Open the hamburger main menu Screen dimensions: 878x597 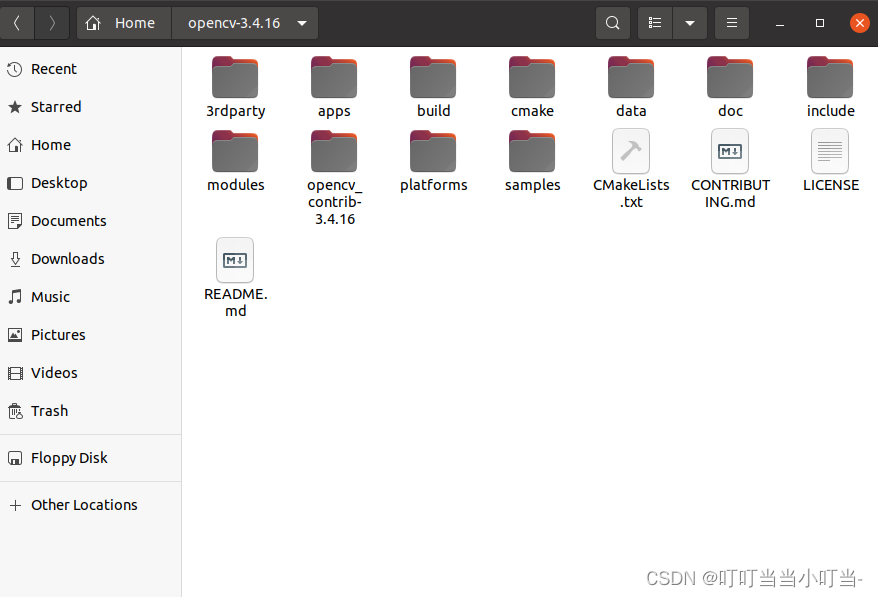click(x=732, y=23)
